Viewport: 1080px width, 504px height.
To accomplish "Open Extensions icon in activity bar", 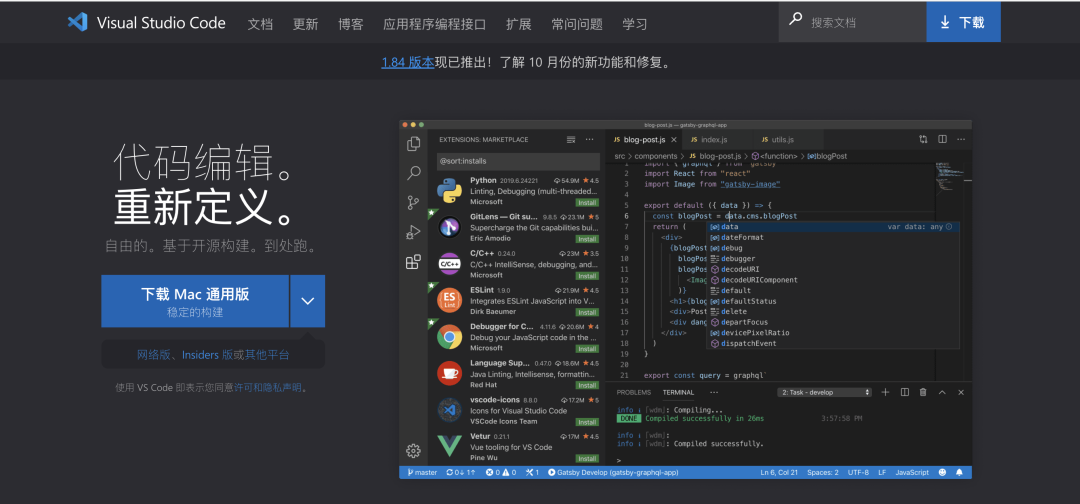I will point(413,262).
